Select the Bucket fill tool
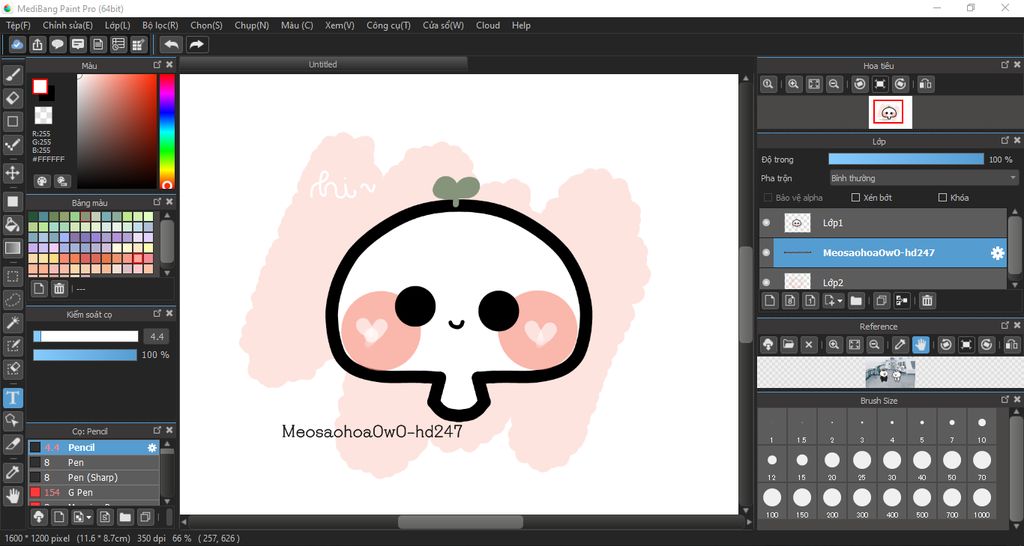This screenshot has width=1024, height=546. (x=12, y=225)
